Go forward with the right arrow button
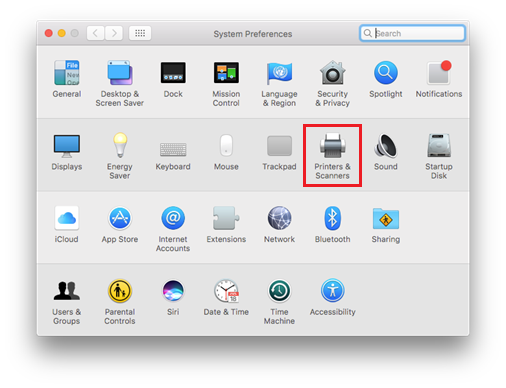The width and height of the screenshot is (506, 388). [114, 33]
